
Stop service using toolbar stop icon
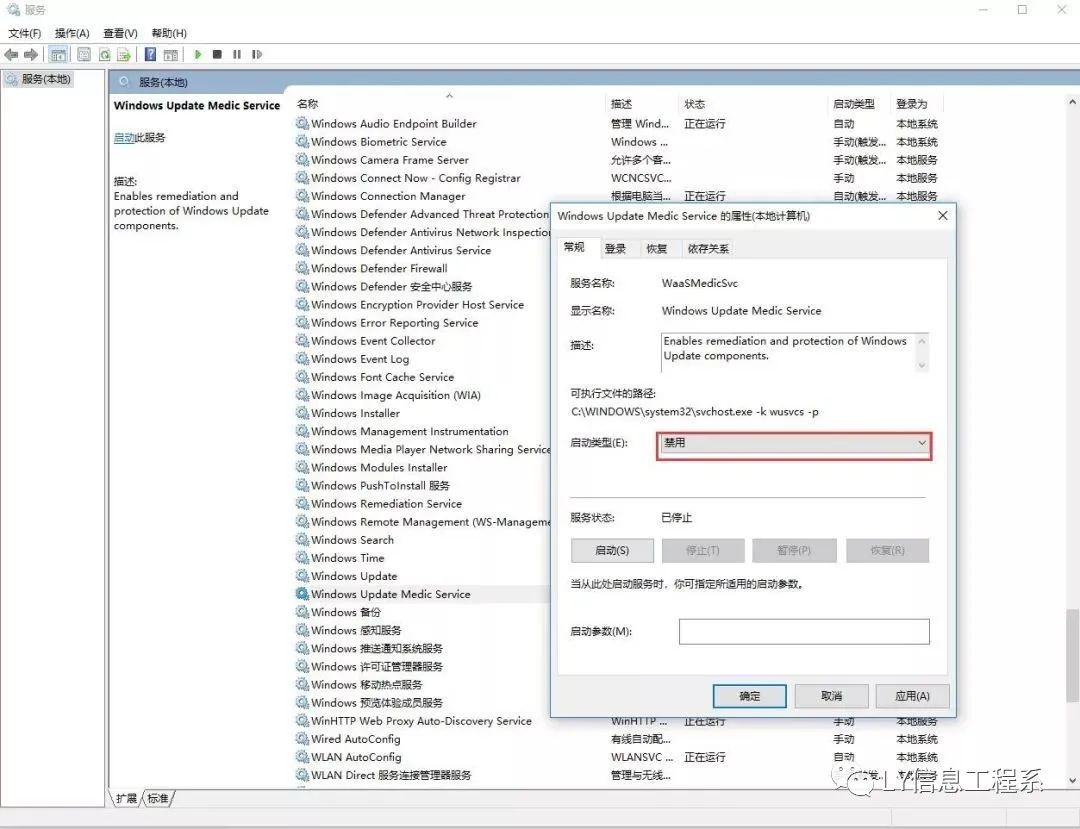[217, 54]
